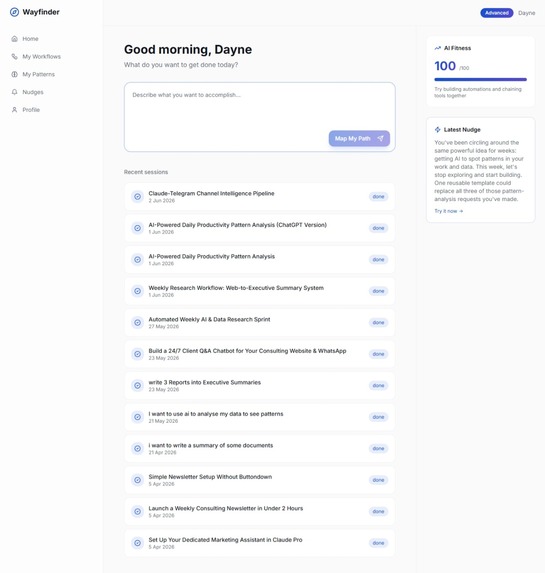Click status icon for Productivity Pattern Analysis (ChatGPT Version)
The height and width of the screenshot is (573, 545).
tap(137, 228)
